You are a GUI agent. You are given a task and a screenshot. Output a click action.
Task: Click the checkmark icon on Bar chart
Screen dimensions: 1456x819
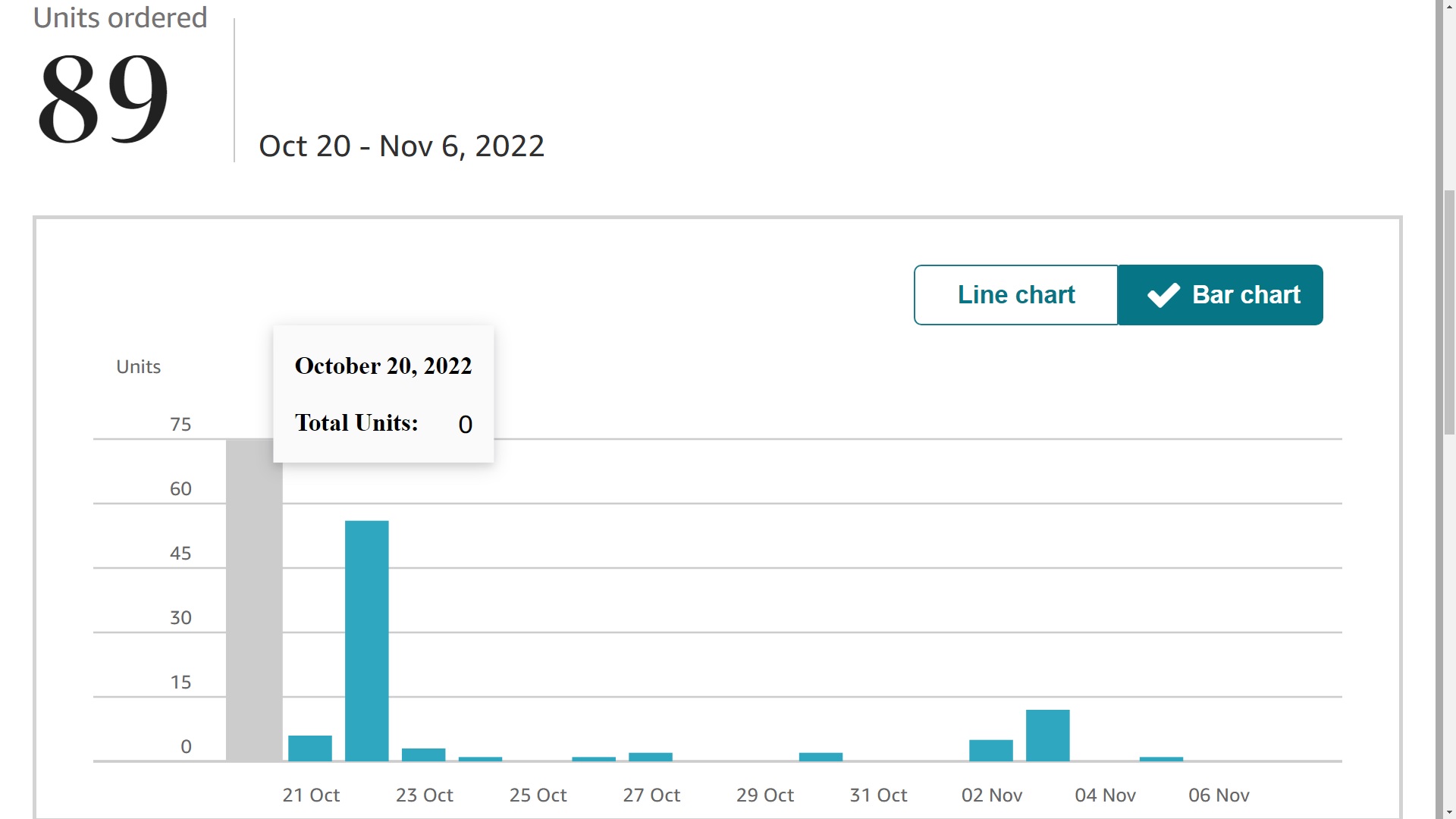coord(1163,295)
